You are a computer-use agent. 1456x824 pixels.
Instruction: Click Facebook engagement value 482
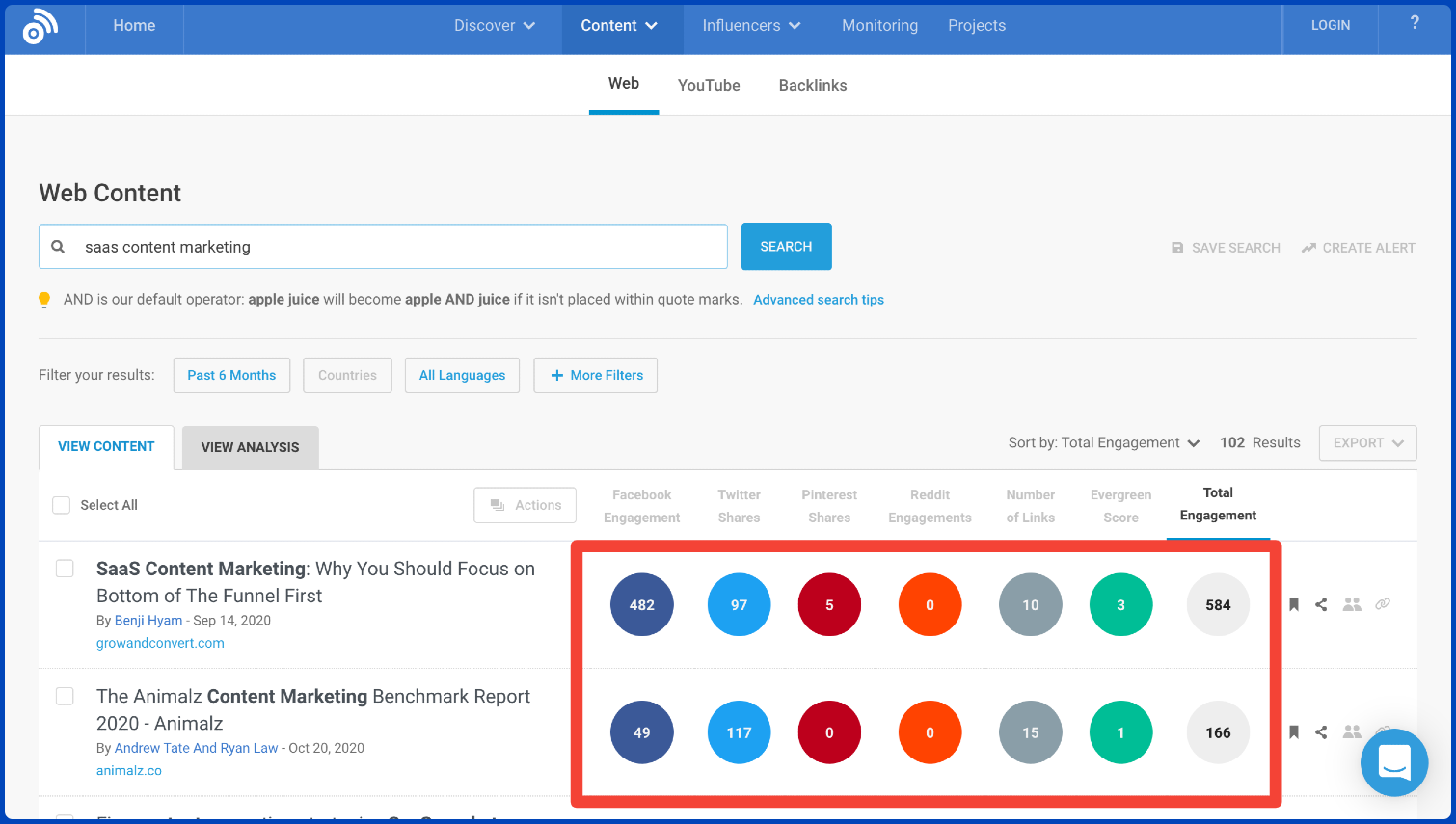642,604
